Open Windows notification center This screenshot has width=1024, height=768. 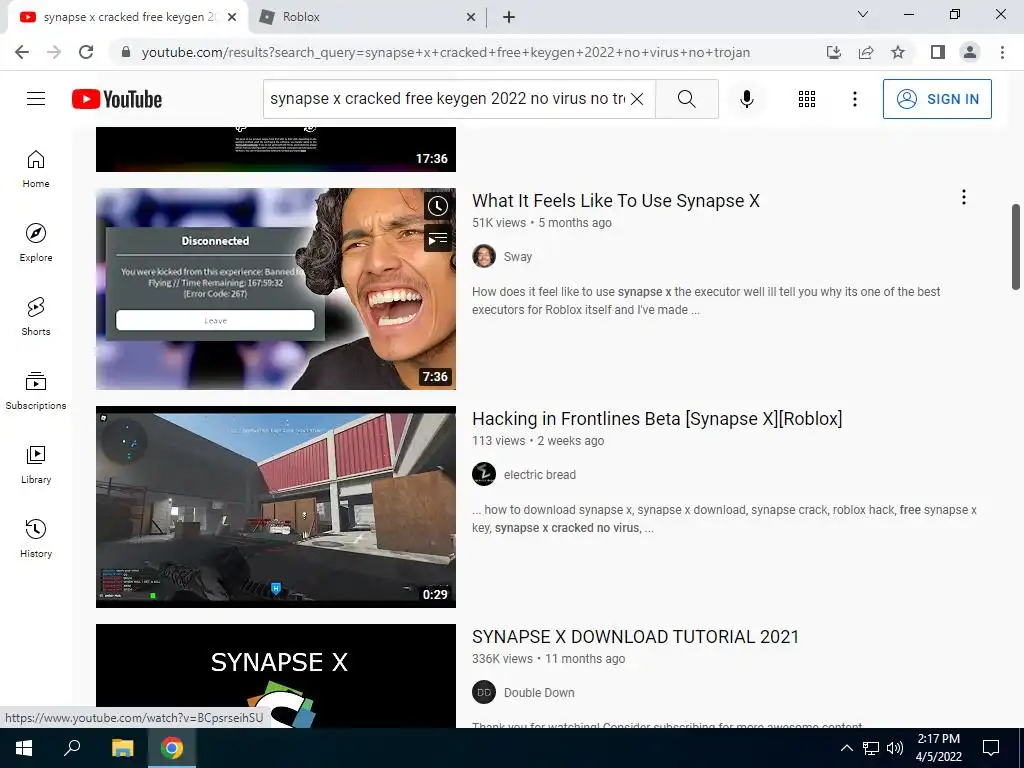991,748
